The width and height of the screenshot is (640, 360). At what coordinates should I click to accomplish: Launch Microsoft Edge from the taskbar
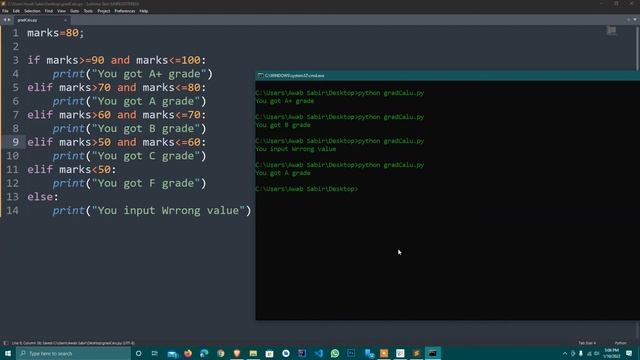pos(204,353)
